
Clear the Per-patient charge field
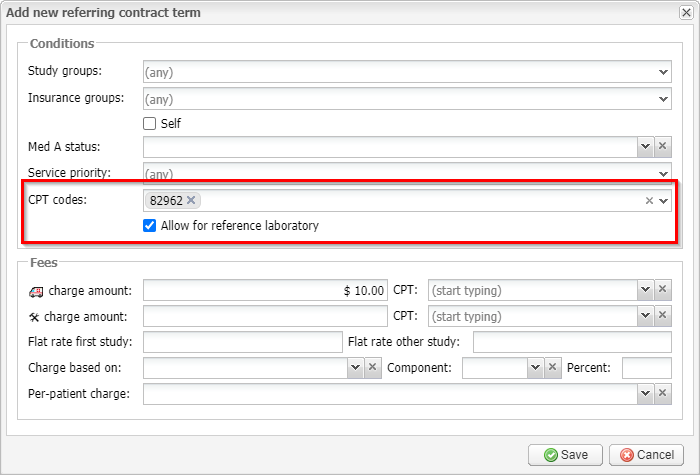[x=662, y=394]
